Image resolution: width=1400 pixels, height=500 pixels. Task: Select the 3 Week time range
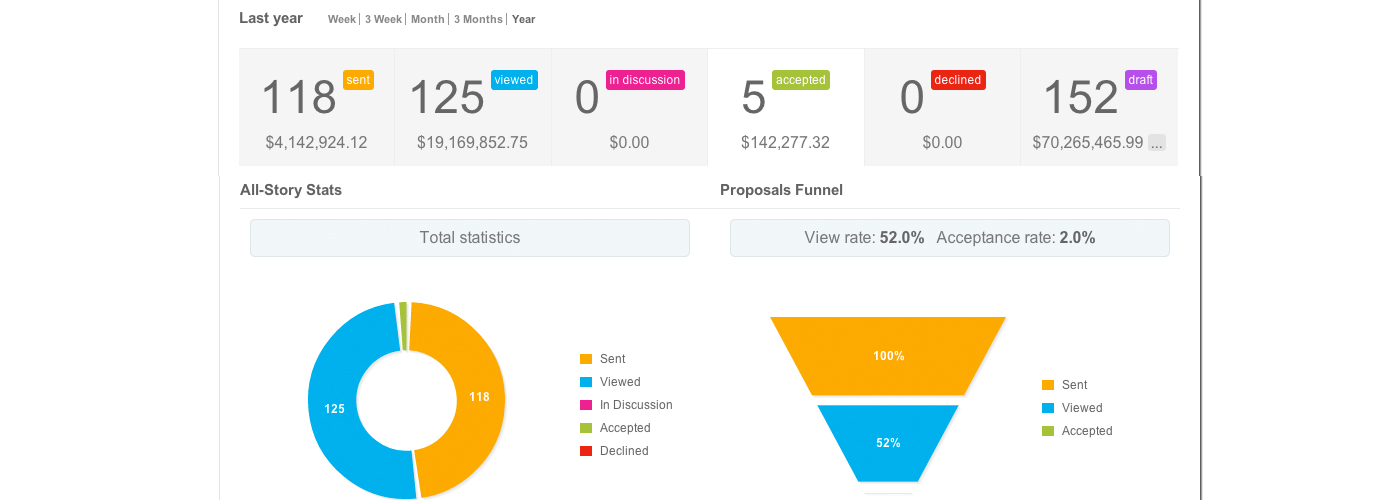pyautogui.click(x=383, y=19)
